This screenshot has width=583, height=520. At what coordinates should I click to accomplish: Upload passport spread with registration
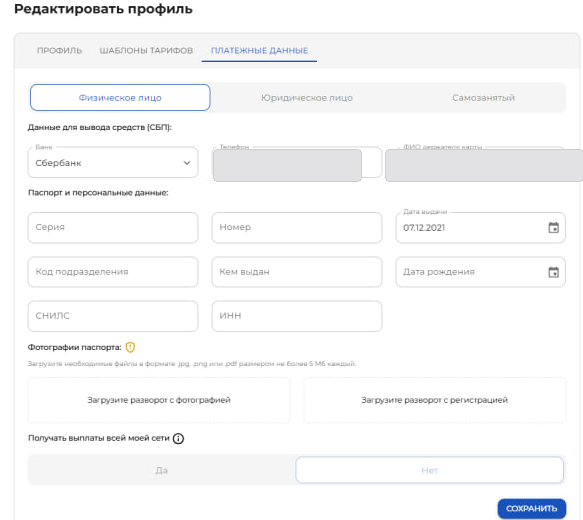click(x=434, y=400)
